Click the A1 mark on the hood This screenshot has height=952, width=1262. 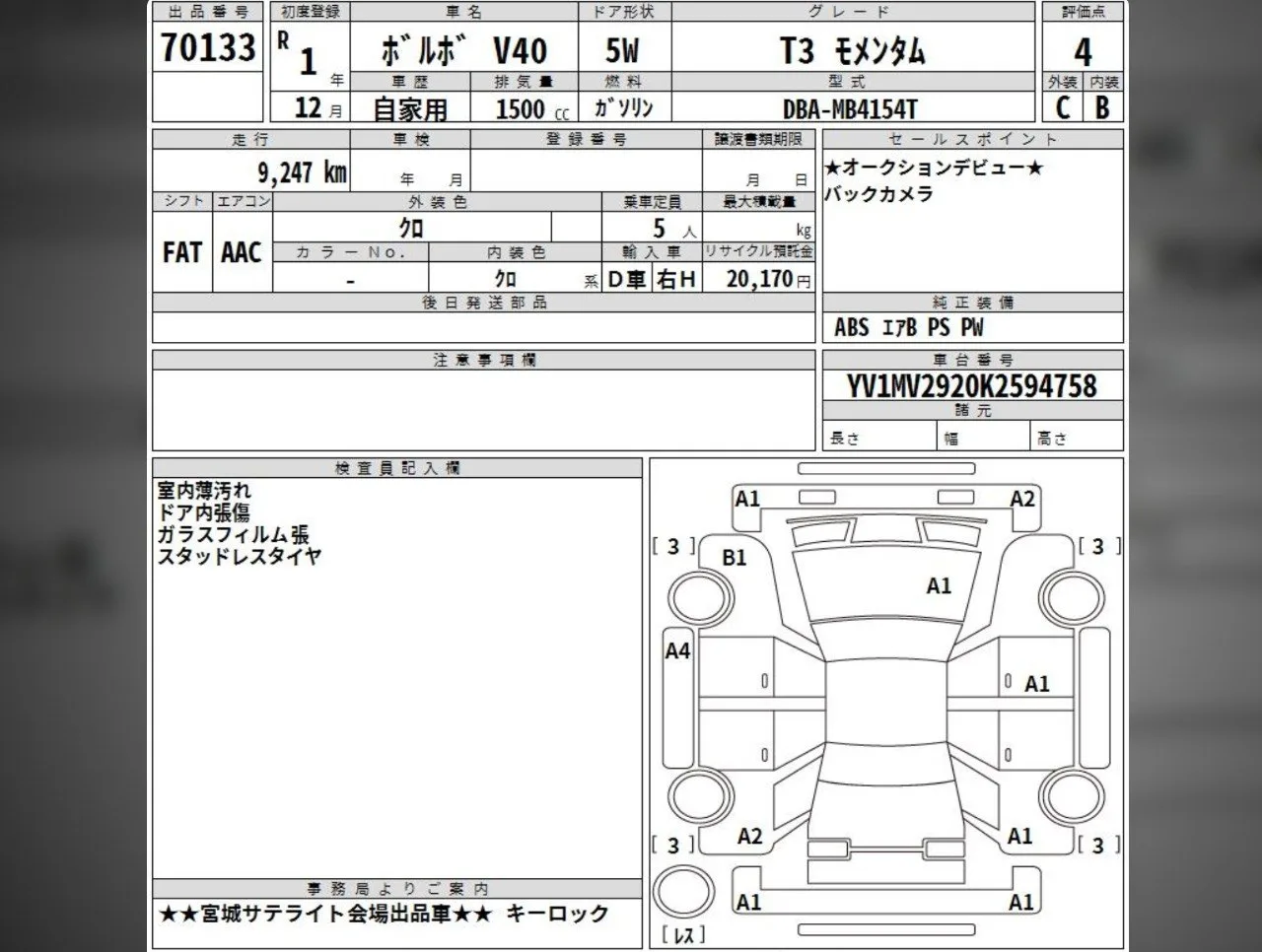(x=939, y=586)
